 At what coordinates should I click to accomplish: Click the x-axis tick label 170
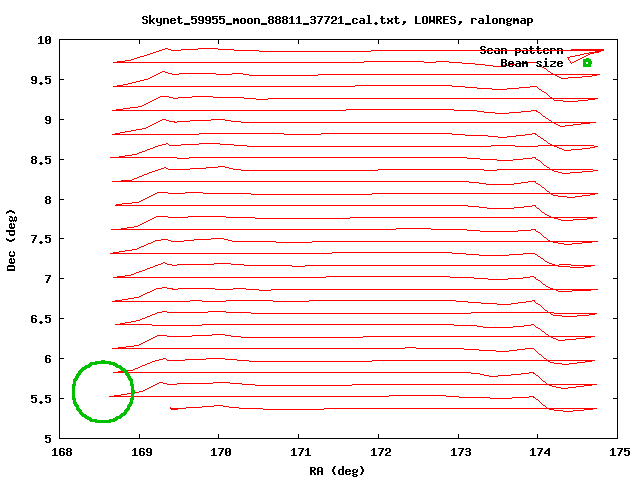point(221,452)
